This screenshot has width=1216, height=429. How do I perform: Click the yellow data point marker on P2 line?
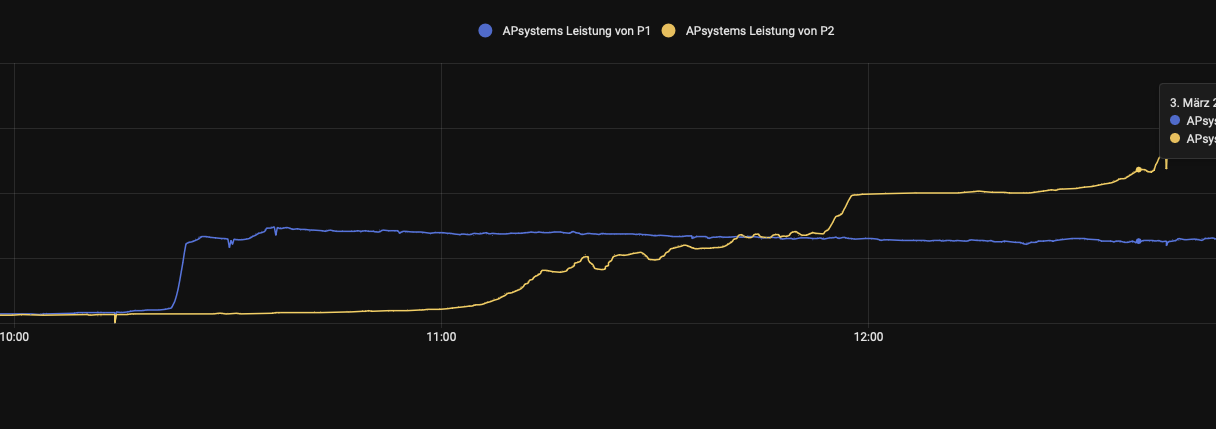[x=1138, y=170]
